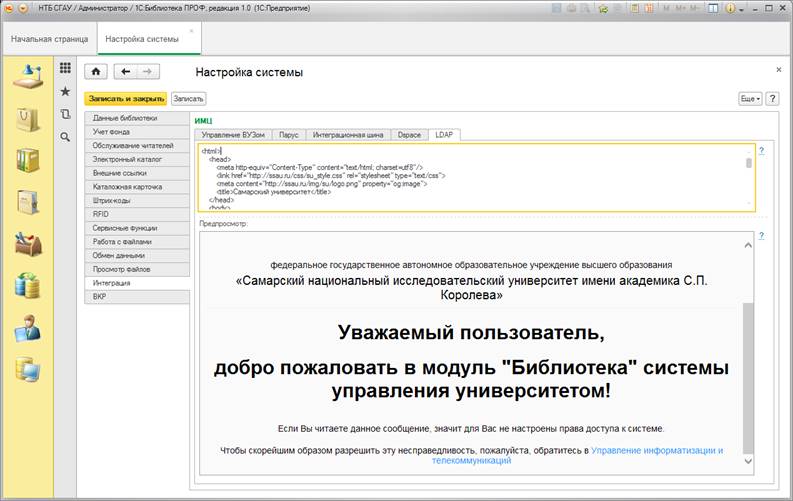Go to home page icon button

[96, 72]
